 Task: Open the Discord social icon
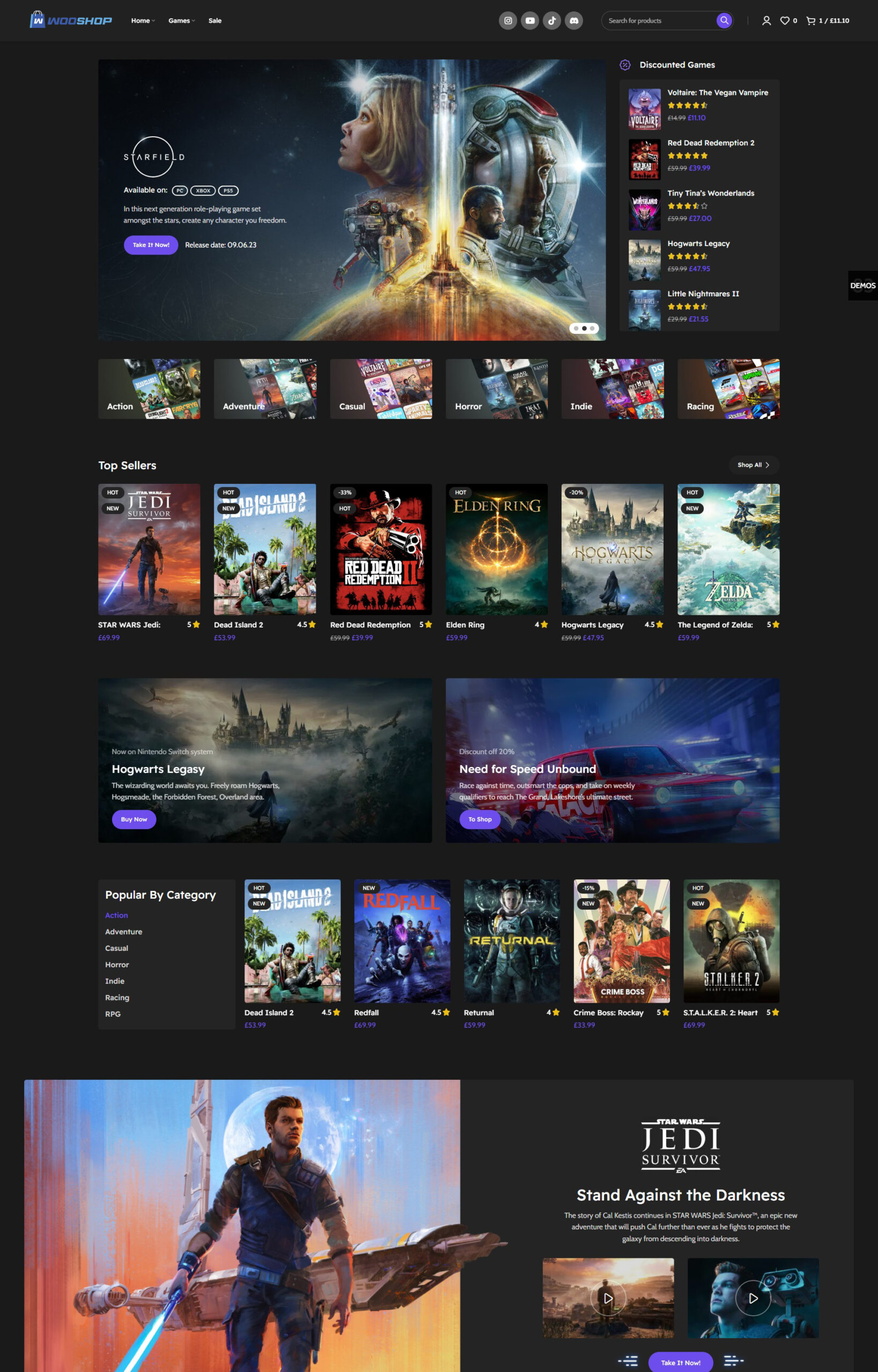(574, 20)
